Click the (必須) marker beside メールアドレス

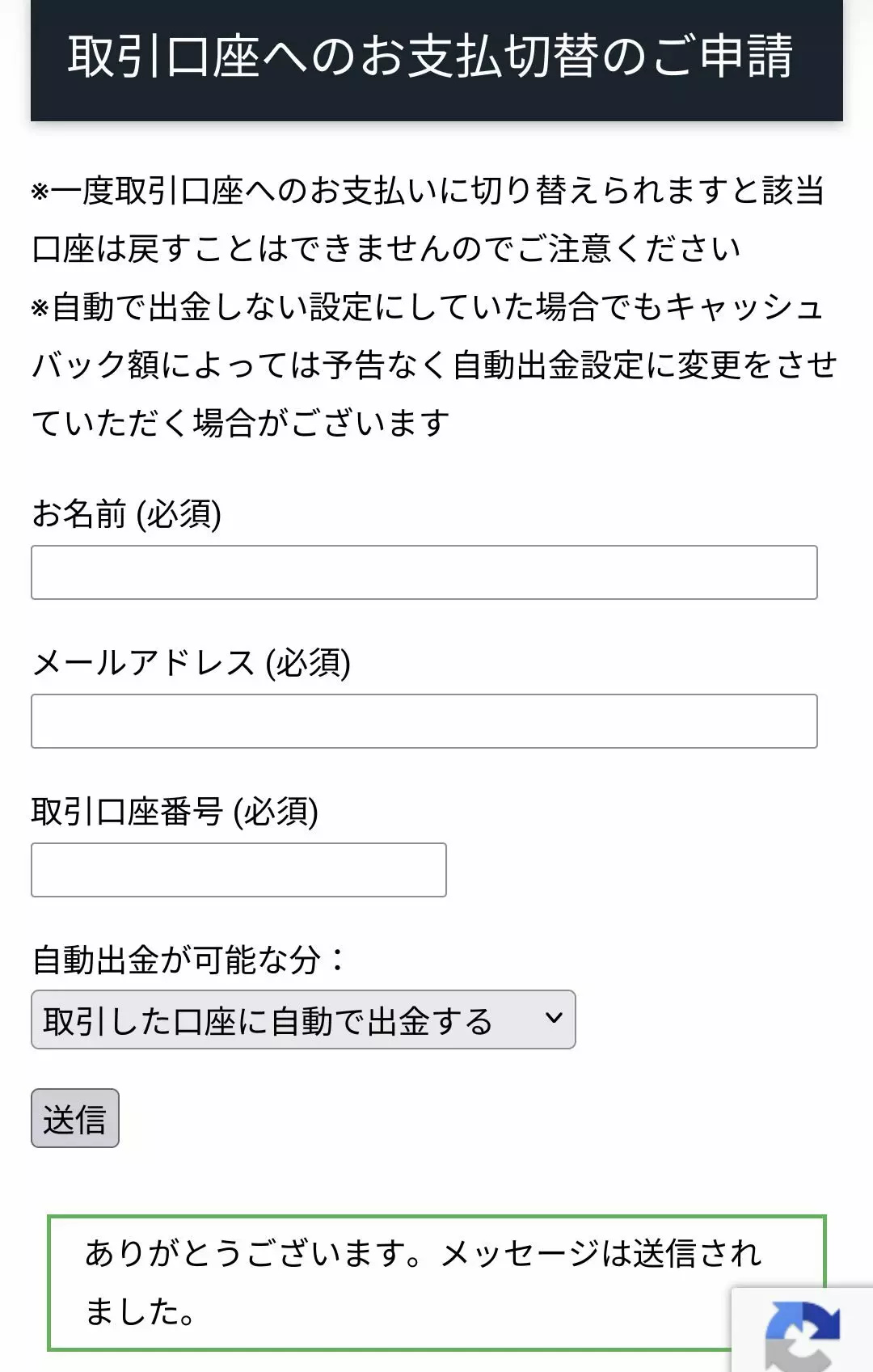(308, 662)
